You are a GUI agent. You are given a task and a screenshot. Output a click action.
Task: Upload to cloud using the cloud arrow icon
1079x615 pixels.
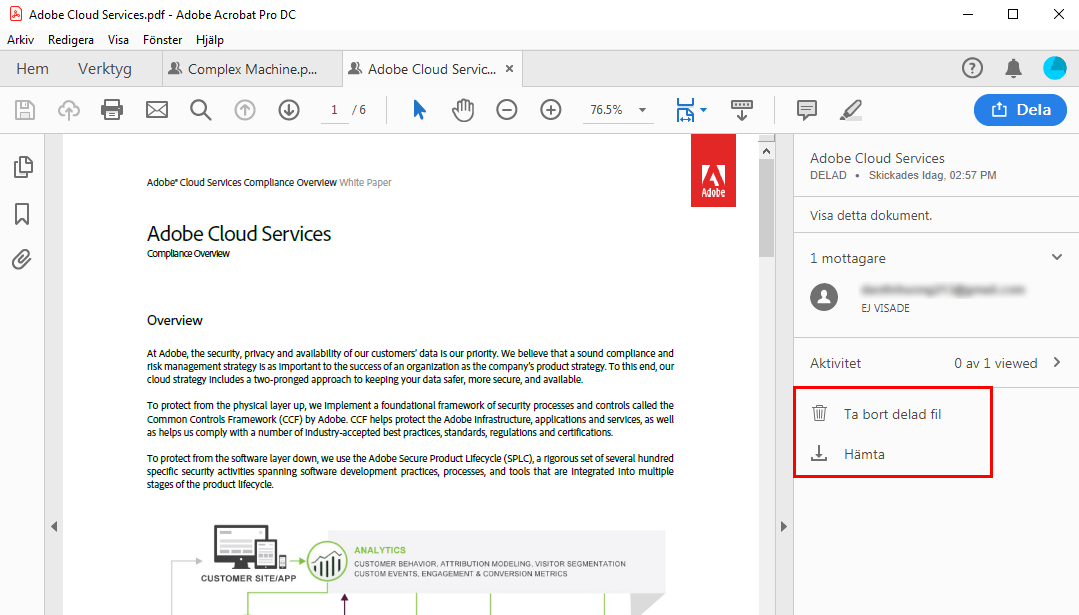68,110
